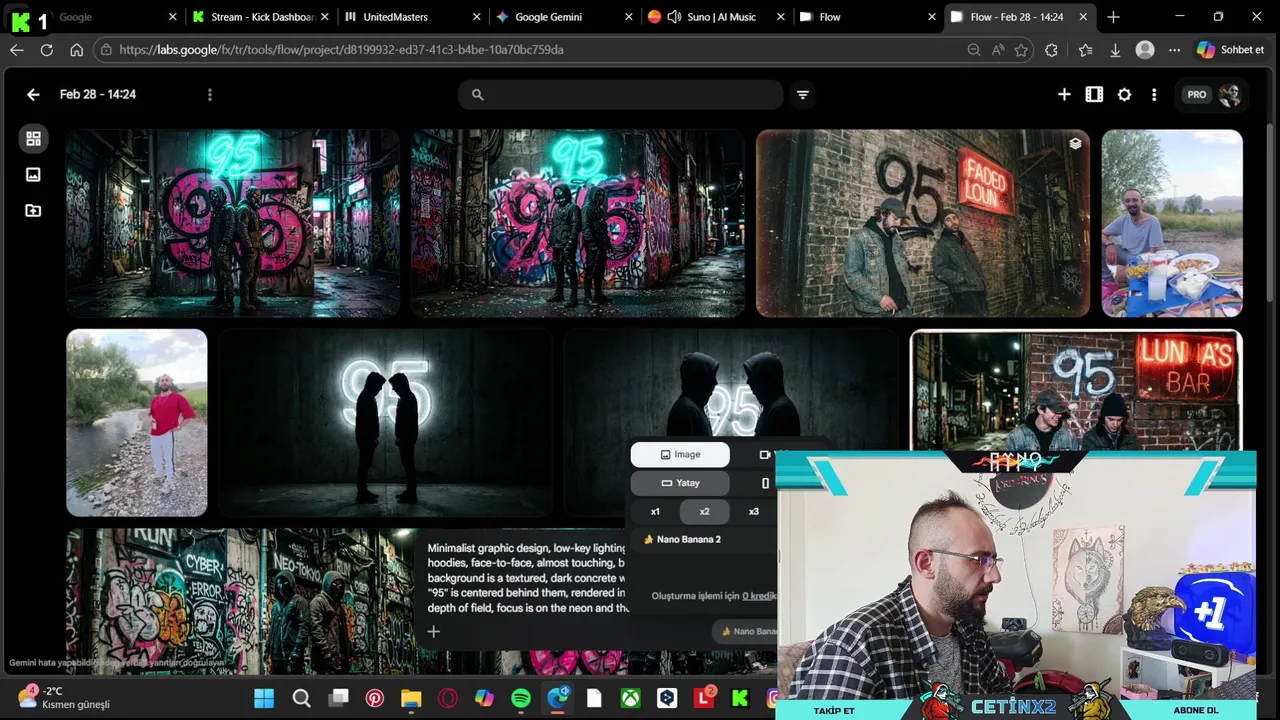Open Copilot Sohbet et button
This screenshot has height=720, width=1280.
tap(1231, 50)
